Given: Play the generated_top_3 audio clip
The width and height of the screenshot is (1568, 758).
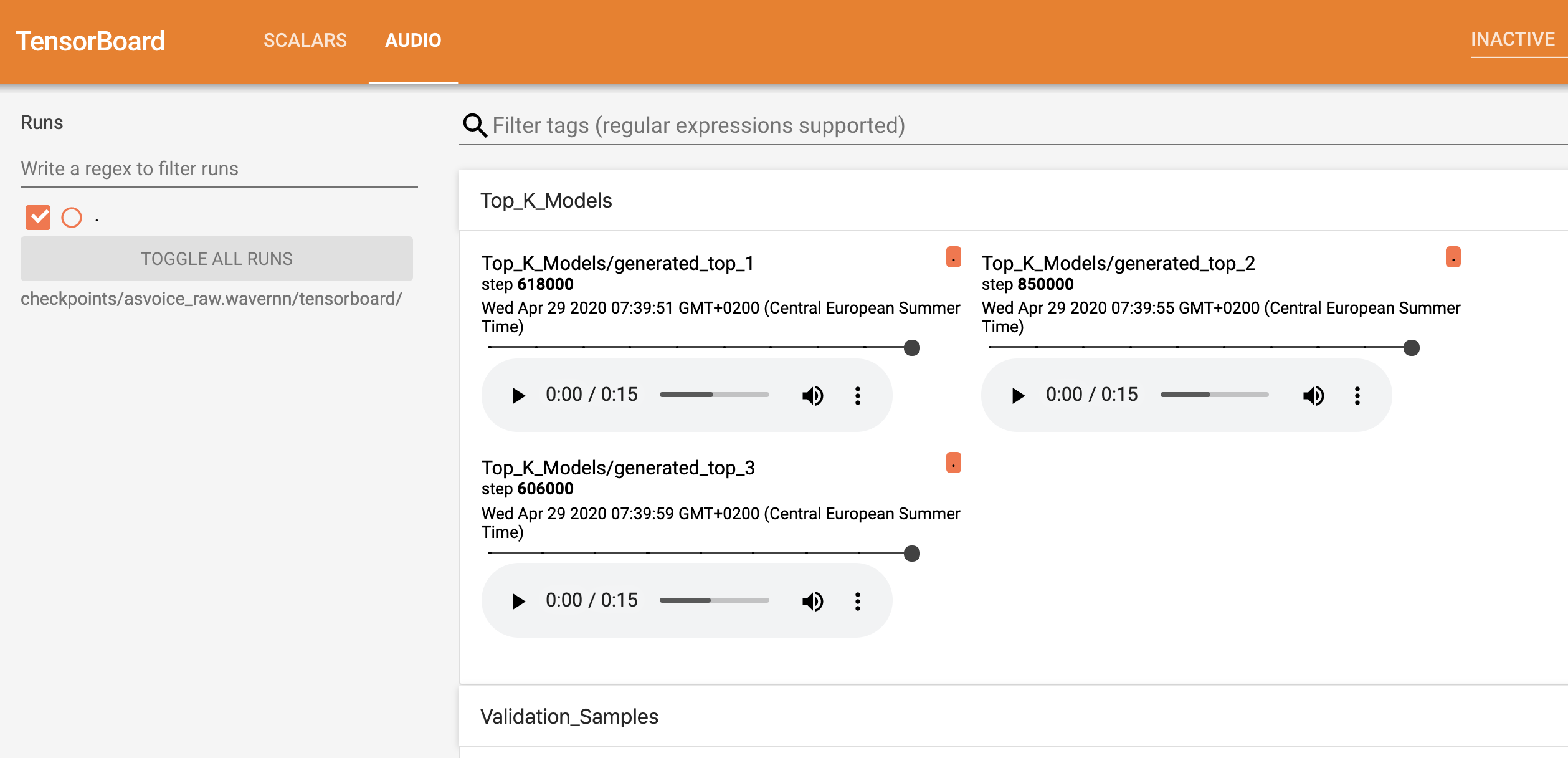Looking at the screenshot, I should (518, 601).
